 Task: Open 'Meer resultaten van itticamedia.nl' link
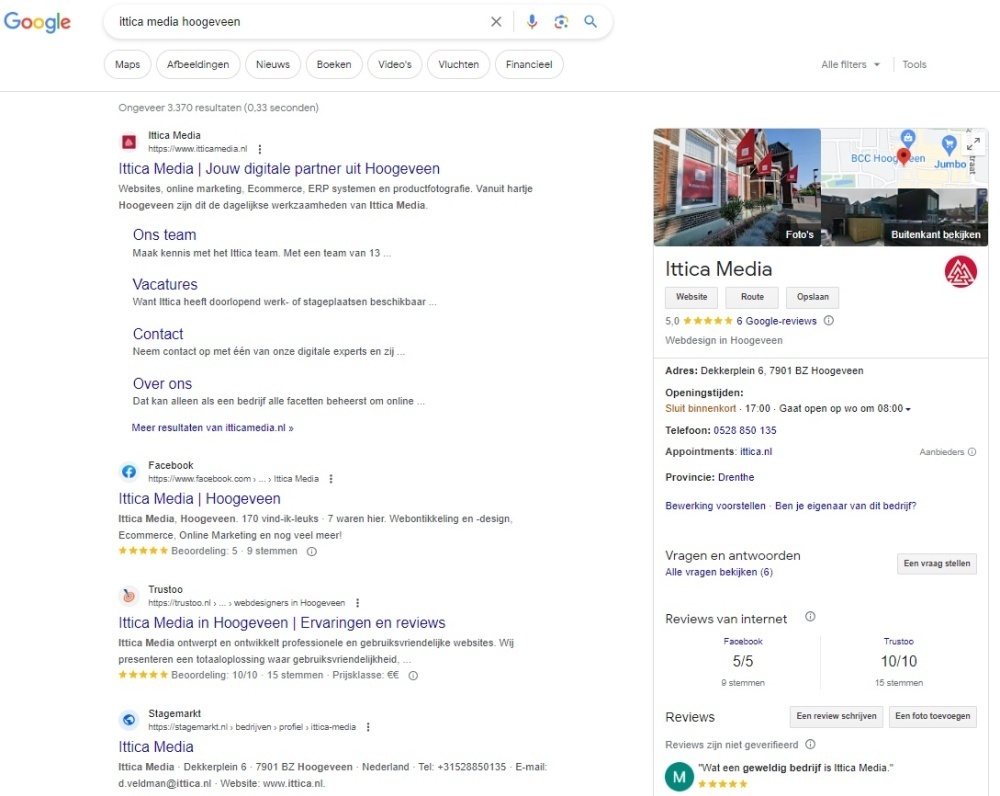212,428
